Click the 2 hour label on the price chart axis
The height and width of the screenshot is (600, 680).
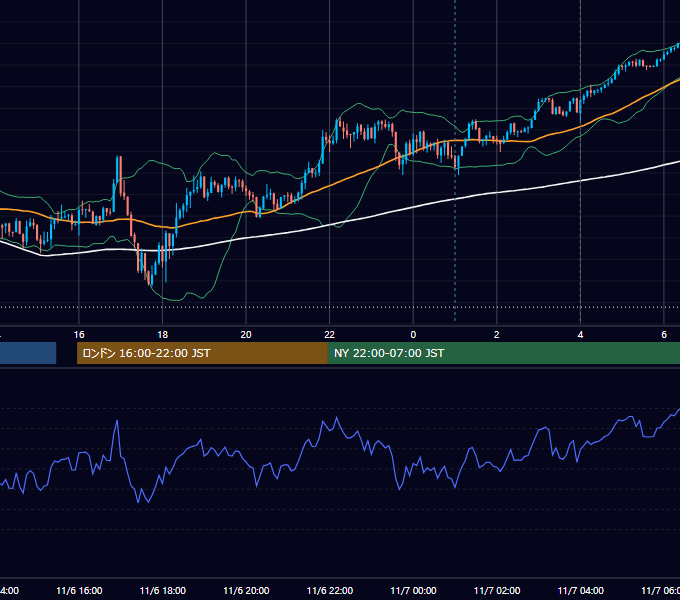497,335
